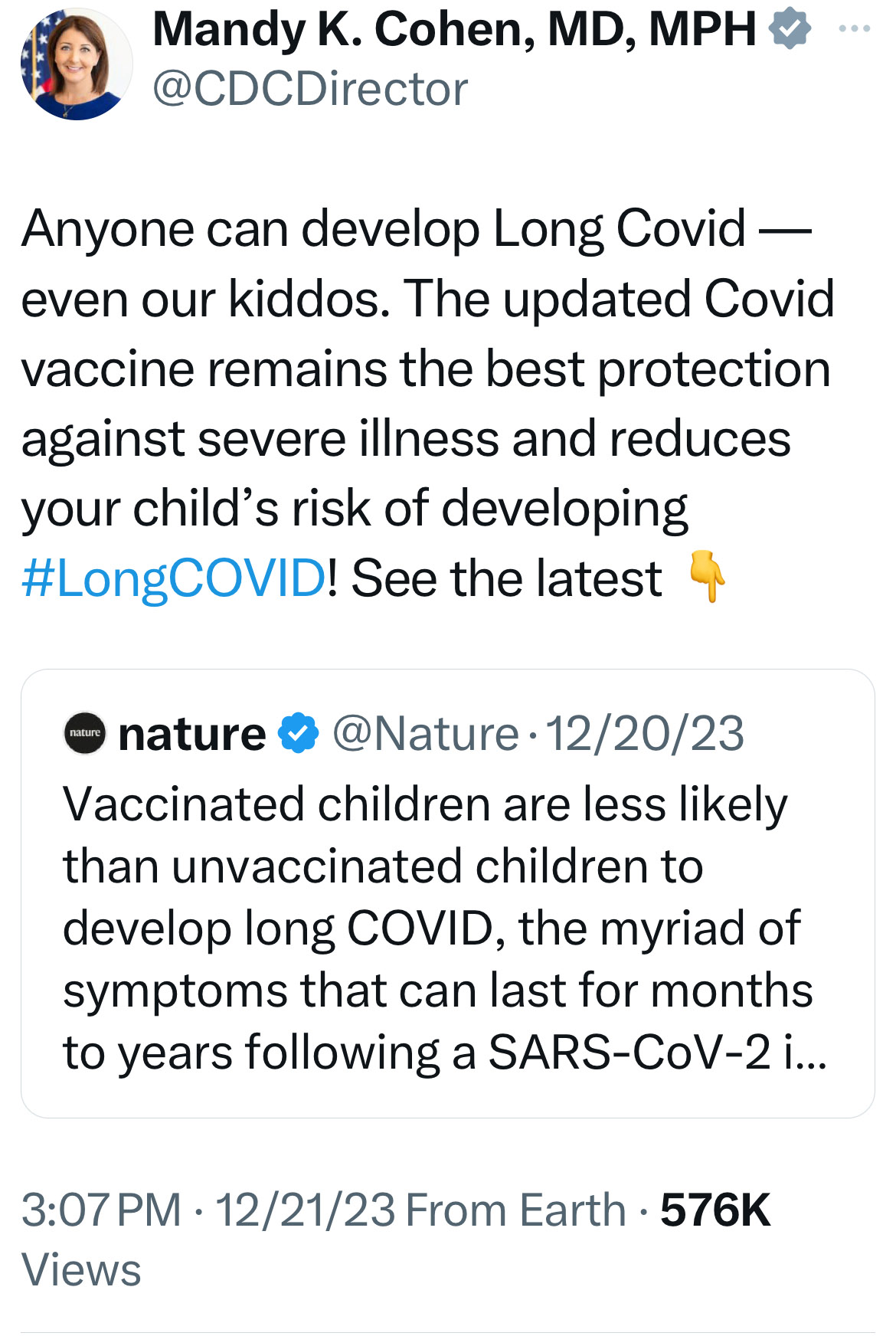Click the black nature logo avatar
This screenshot has height=1336, width=896.
click(x=85, y=733)
